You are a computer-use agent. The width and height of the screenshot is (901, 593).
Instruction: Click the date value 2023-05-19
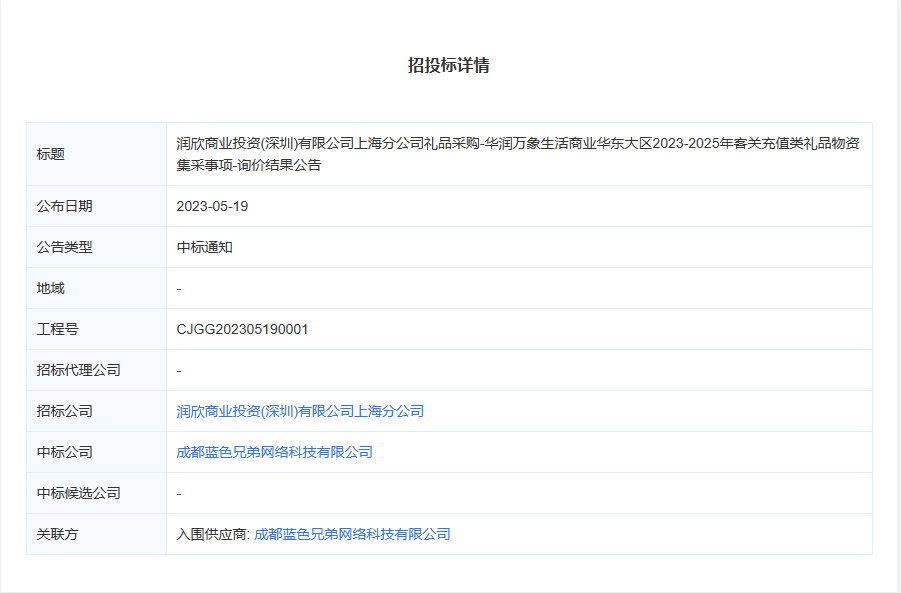click(212, 206)
